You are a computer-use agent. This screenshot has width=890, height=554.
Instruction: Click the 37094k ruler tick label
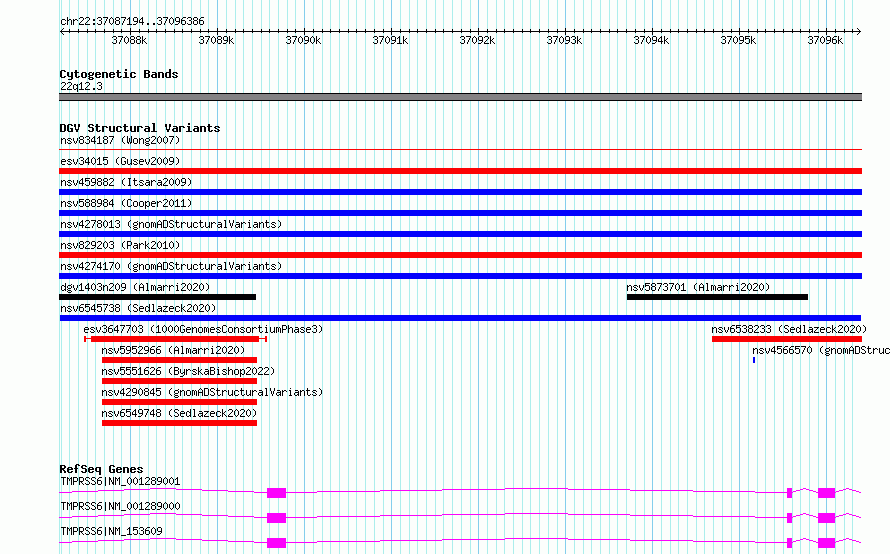pyautogui.click(x=651, y=40)
